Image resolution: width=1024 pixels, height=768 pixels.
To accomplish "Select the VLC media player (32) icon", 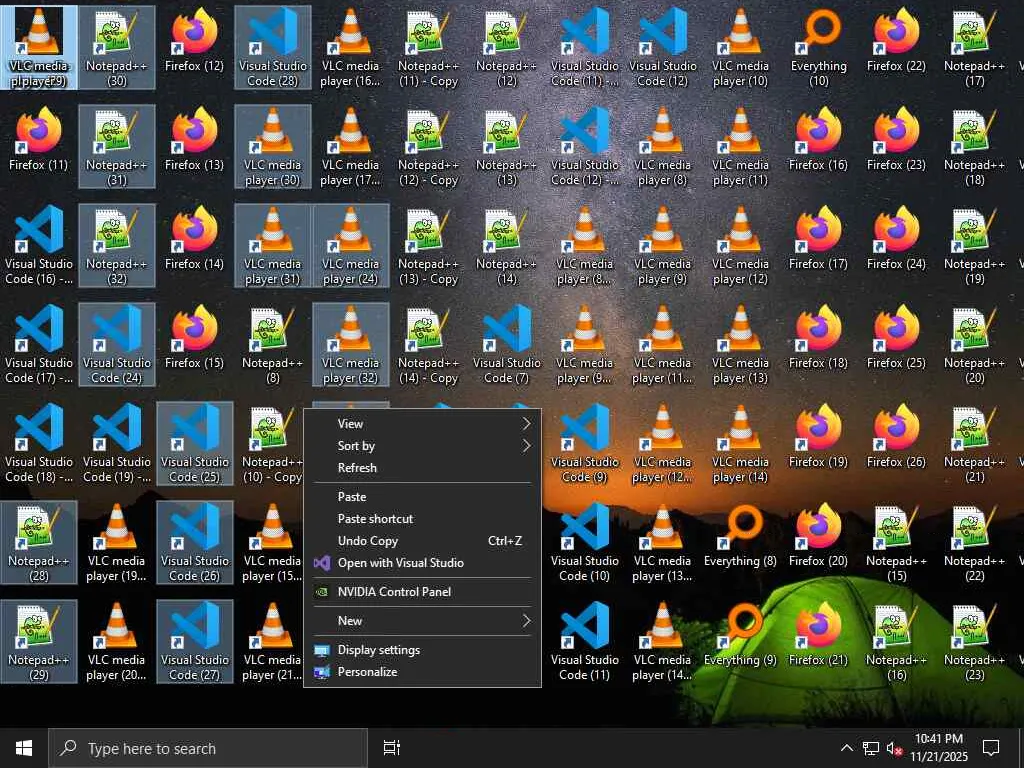I will click(351, 344).
